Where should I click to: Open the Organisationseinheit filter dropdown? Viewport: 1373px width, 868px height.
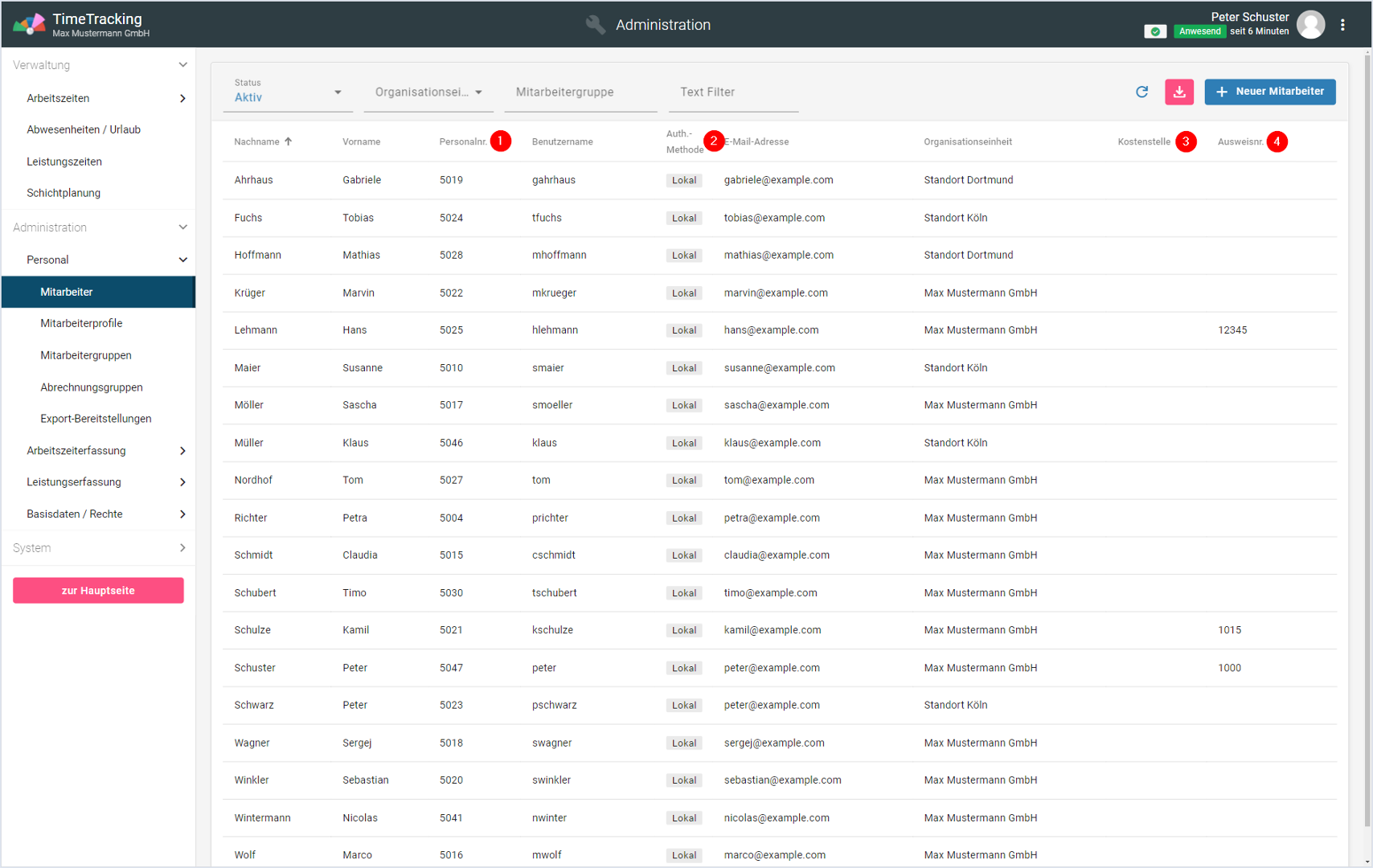[428, 92]
